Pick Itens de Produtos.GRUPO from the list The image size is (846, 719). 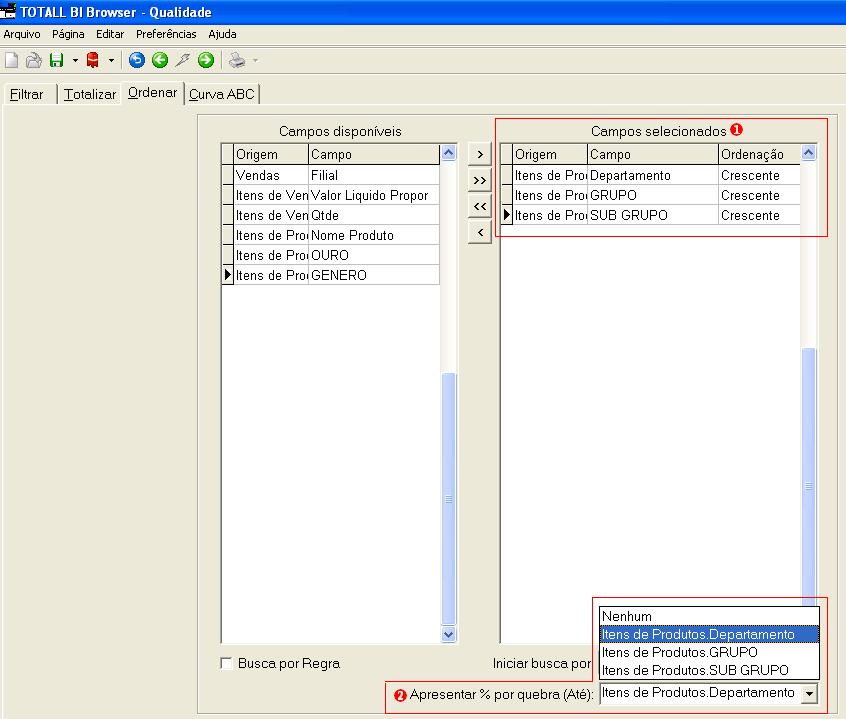(709, 652)
